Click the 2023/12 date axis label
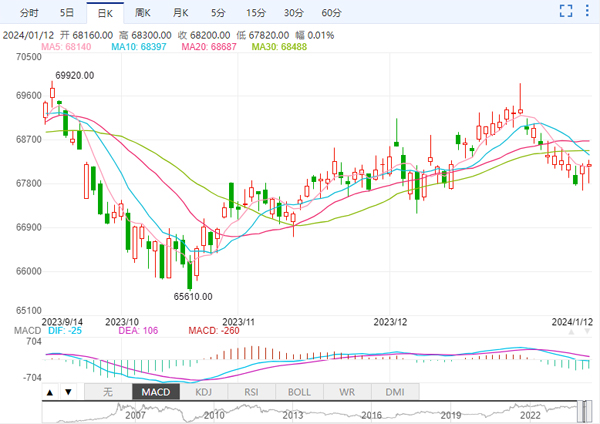600x424 pixels. (x=390, y=322)
